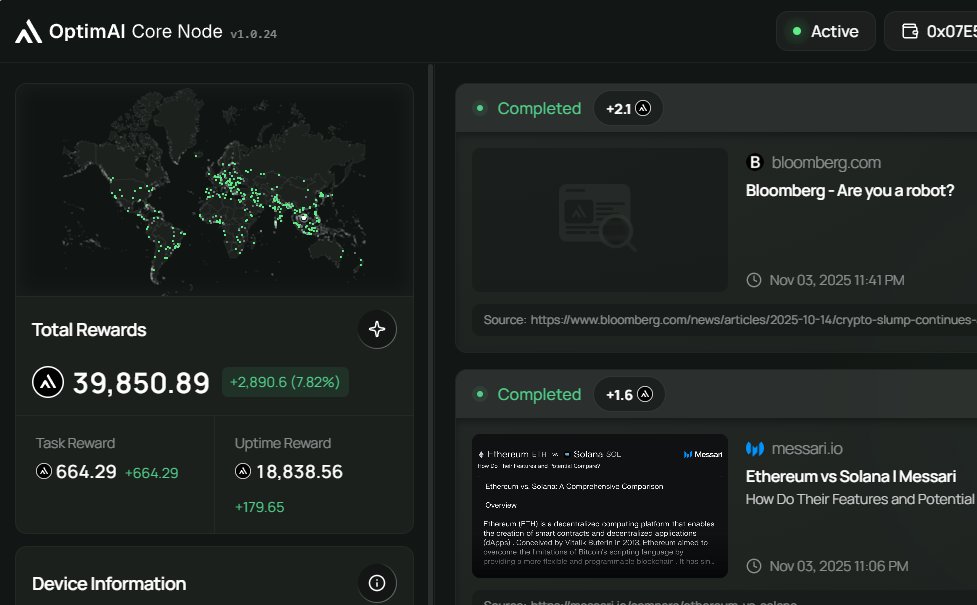Screen dimensions: 977x605
Task: Click the clock icon beside 11:41 PM
Action: [754, 280]
